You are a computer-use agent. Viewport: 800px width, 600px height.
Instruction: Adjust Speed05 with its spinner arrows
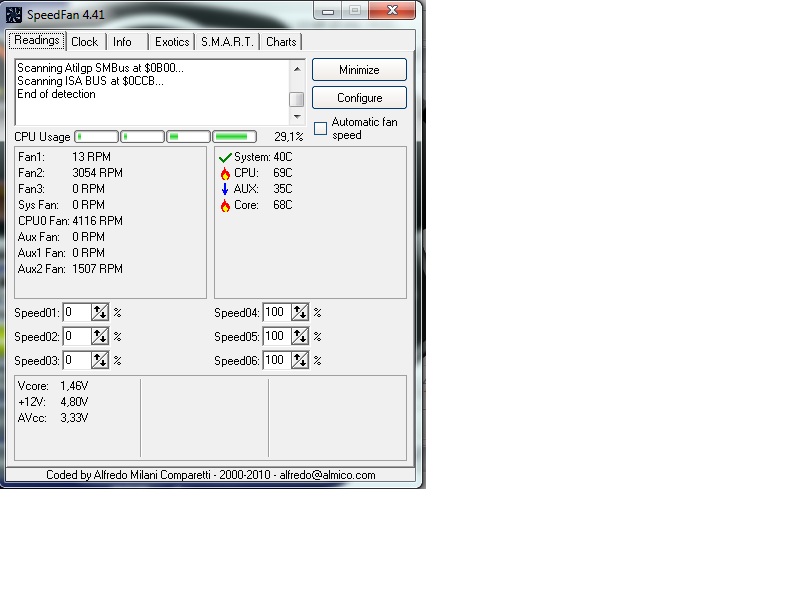pos(300,336)
